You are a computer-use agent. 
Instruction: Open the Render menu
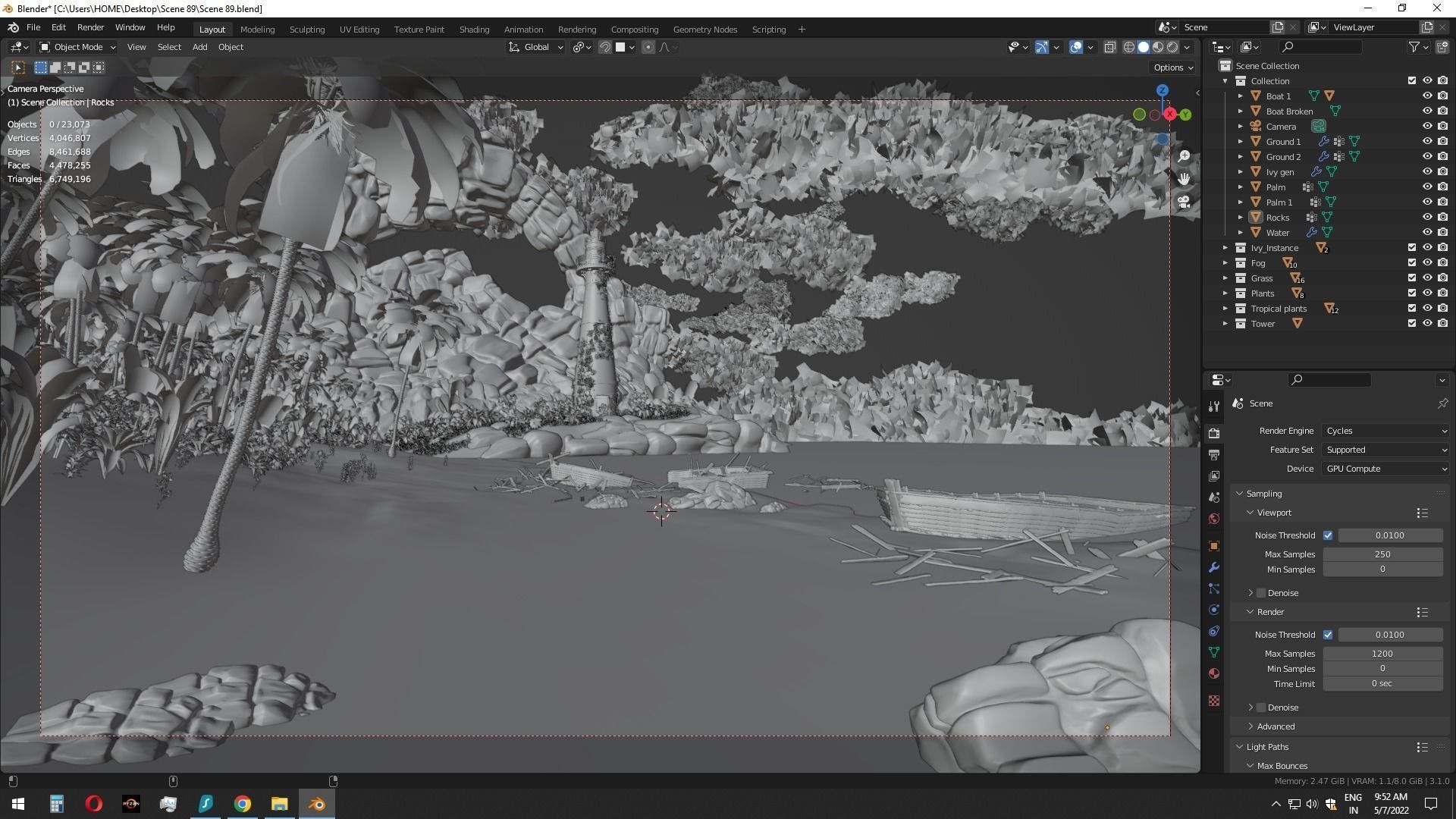point(90,27)
